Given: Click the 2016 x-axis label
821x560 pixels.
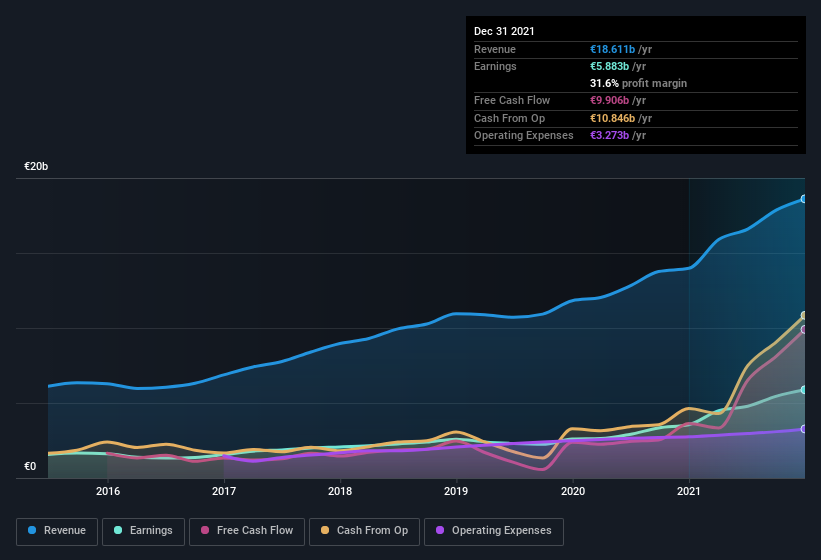Looking at the screenshot, I should (108, 491).
